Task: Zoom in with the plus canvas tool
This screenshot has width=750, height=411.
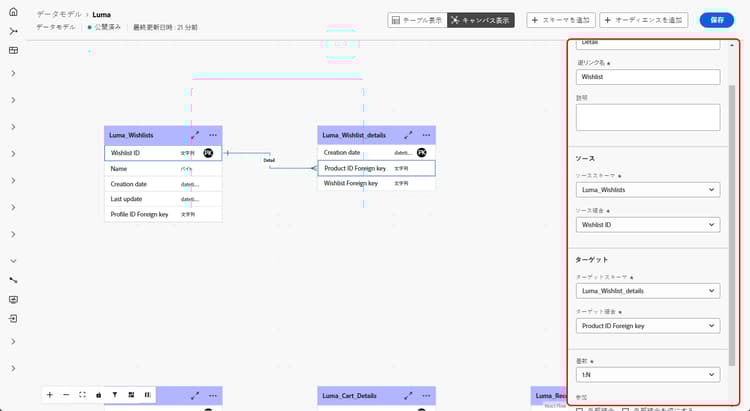Action: tap(50, 395)
